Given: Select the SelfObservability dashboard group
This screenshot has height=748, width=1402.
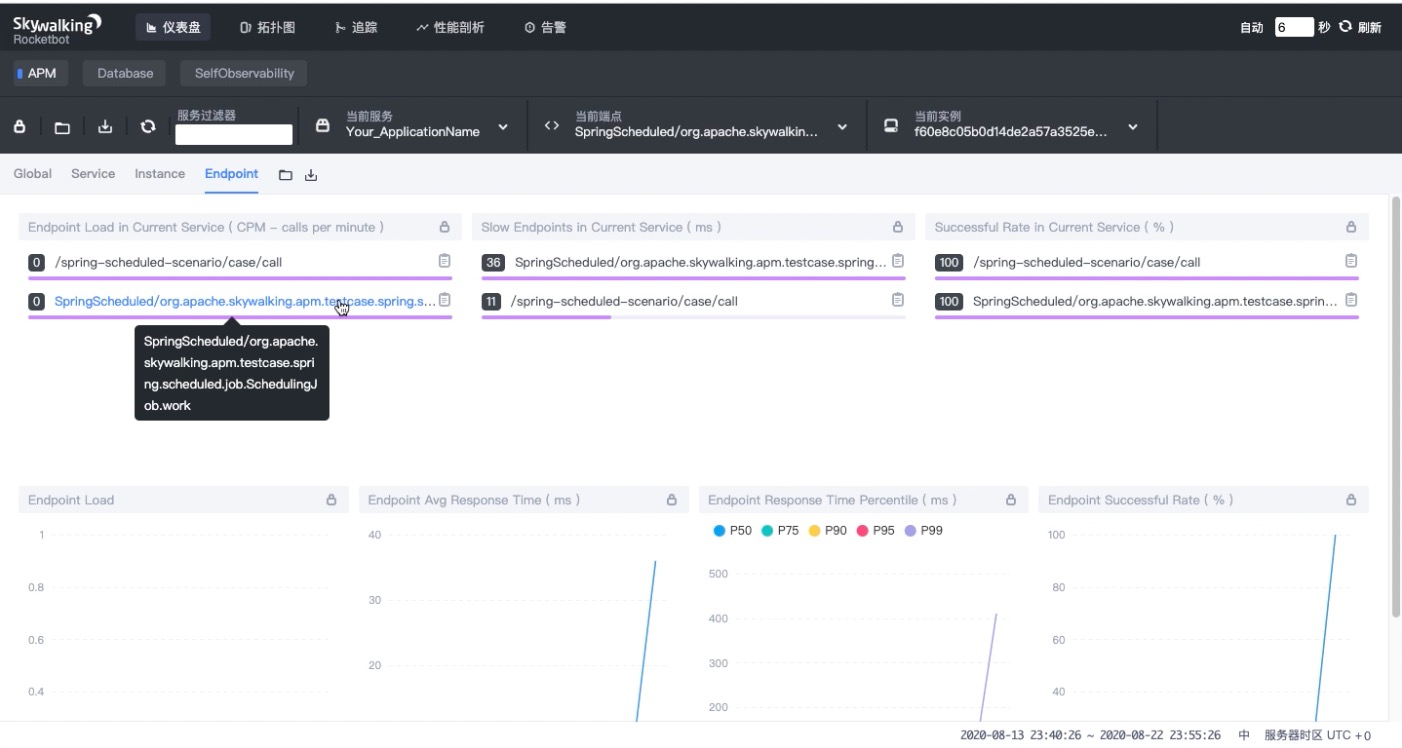Looking at the screenshot, I should pos(244,73).
